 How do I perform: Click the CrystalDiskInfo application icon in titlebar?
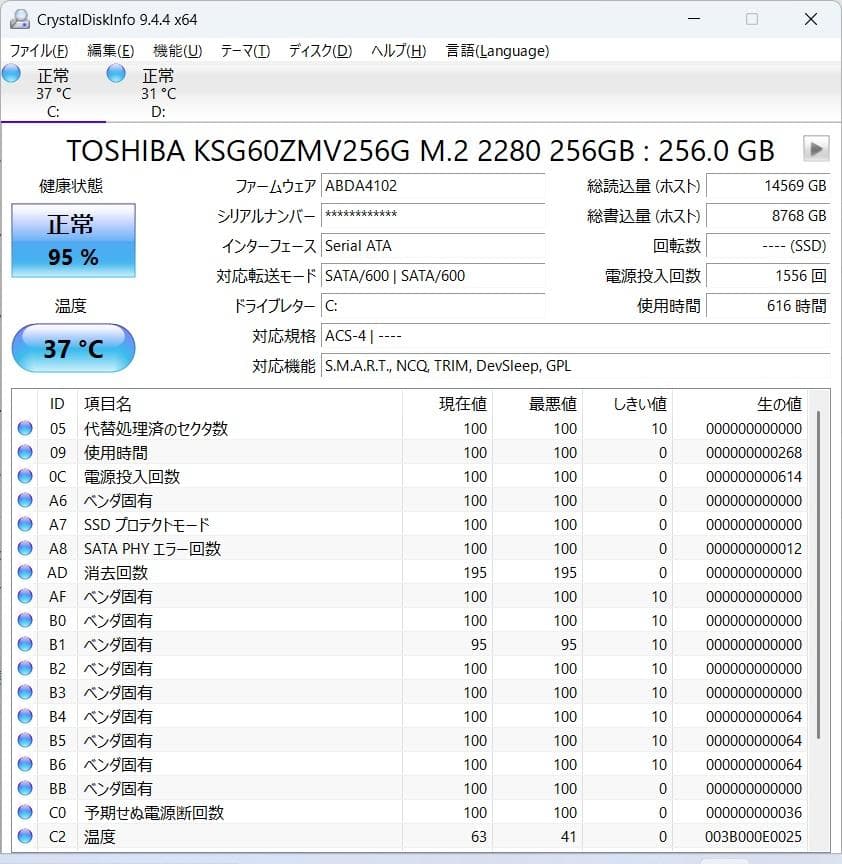click(22, 19)
